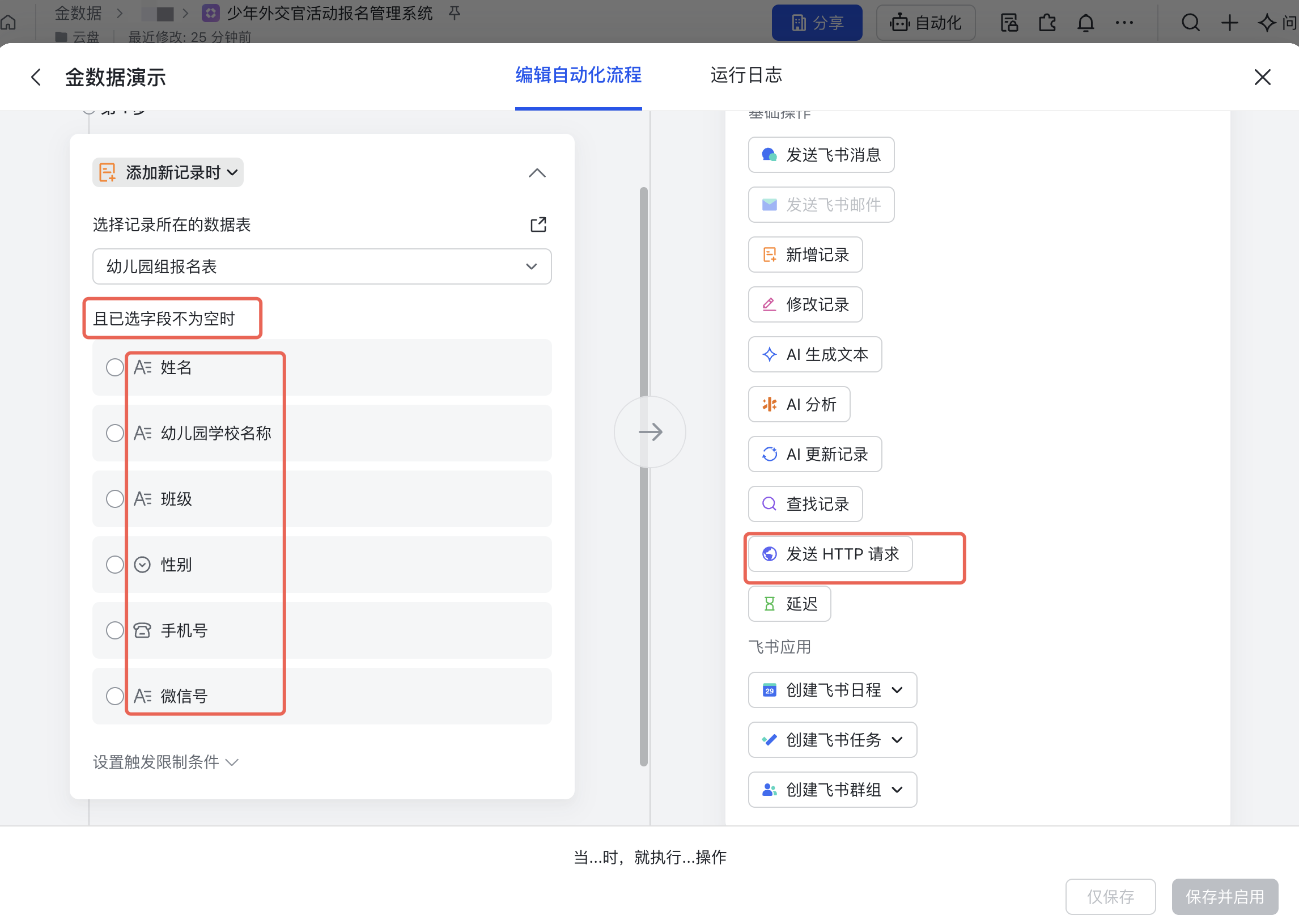Open the 添加新记录时 trigger dropdown
Viewport: 1299px width, 924px height.
tap(168, 172)
